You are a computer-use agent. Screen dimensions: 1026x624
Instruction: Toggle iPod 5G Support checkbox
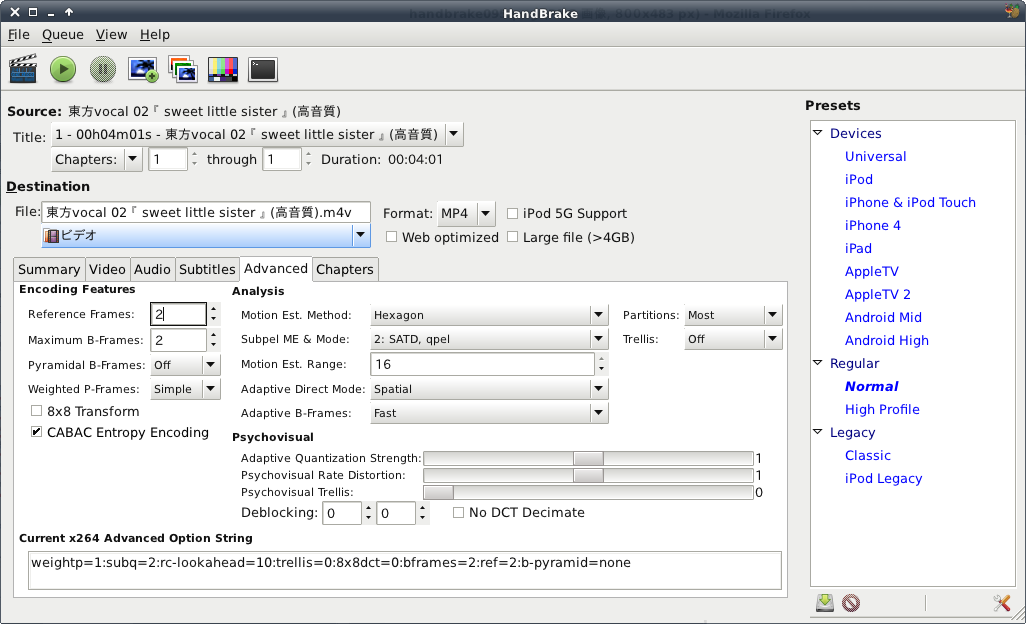(x=512, y=213)
